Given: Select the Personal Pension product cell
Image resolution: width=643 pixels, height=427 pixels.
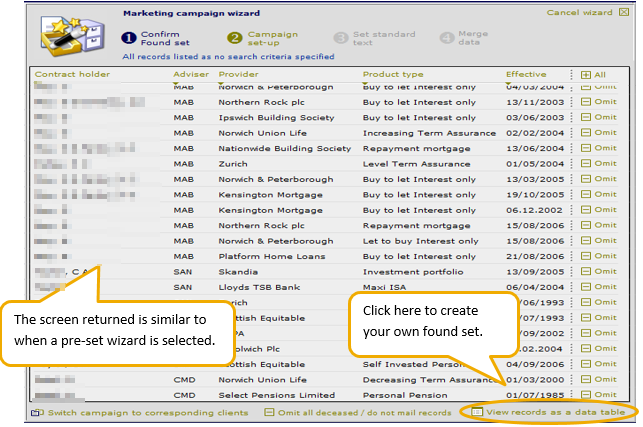Looking at the screenshot, I should pyautogui.click(x=405, y=395).
